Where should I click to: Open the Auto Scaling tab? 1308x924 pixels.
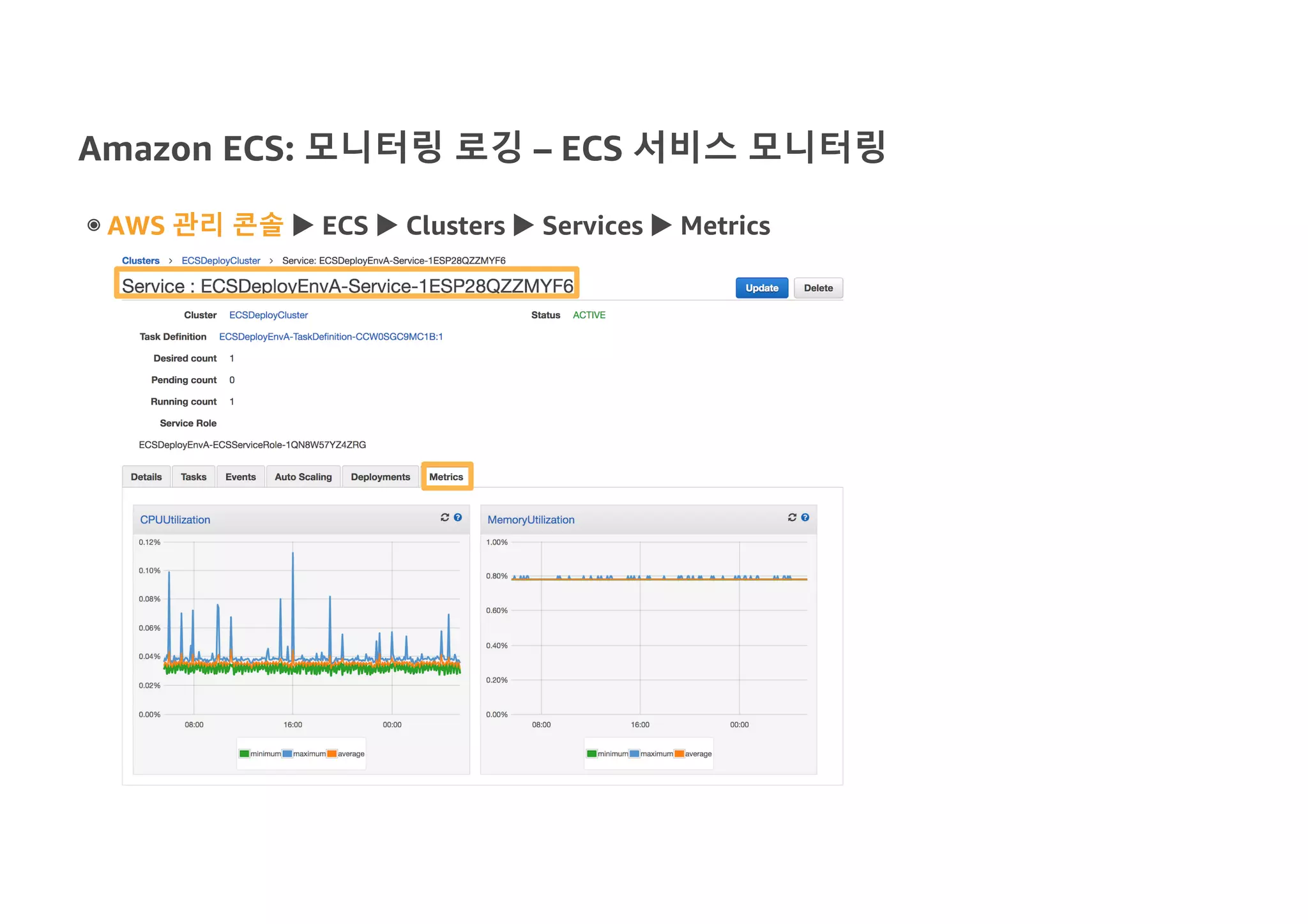point(303,477)
